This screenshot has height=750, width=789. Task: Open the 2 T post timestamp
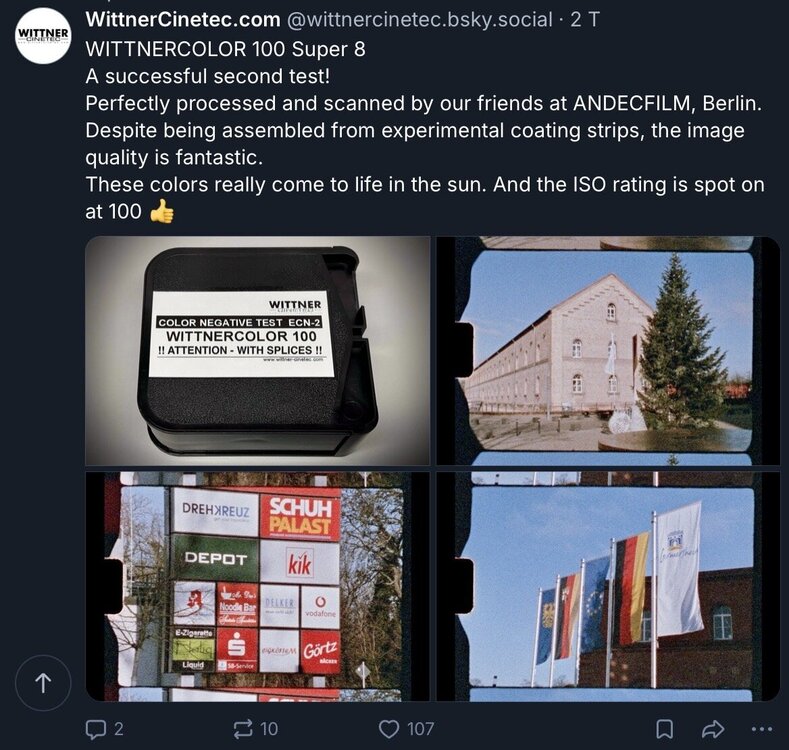(x=585, y=20)
